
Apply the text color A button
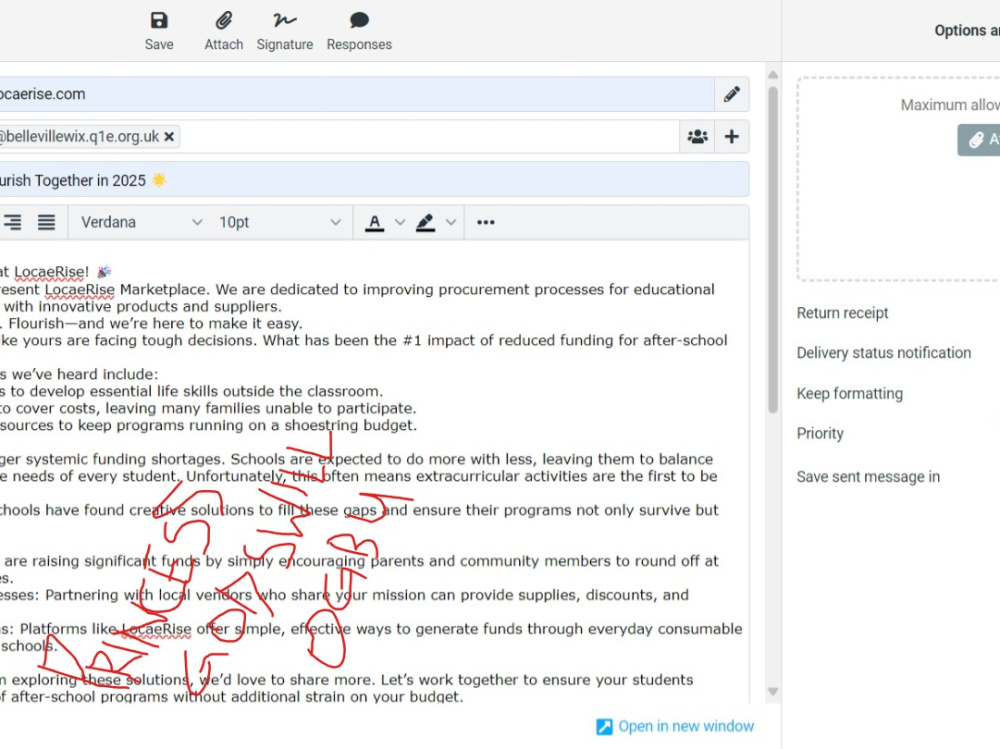coord(374,222)
